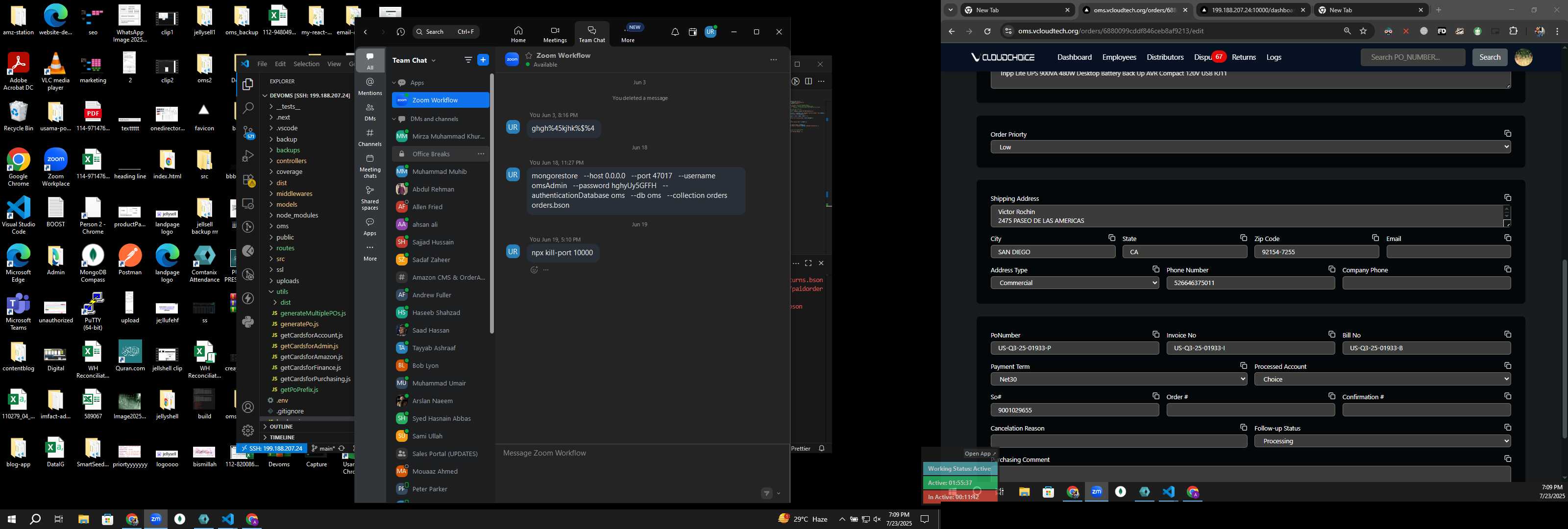The image size is (1568, 529).
Task: Open Order Priority dropdown showing Low
Action: [x=1250, y=147]
